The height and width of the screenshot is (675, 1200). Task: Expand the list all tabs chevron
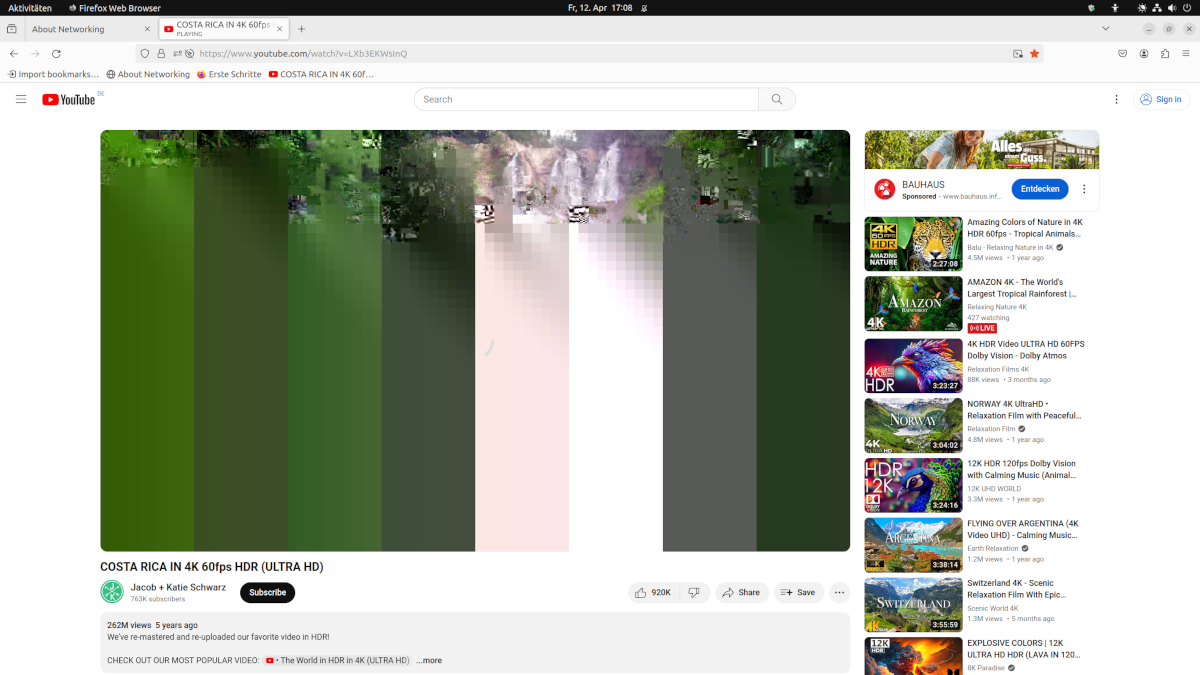pos(1105,29)
